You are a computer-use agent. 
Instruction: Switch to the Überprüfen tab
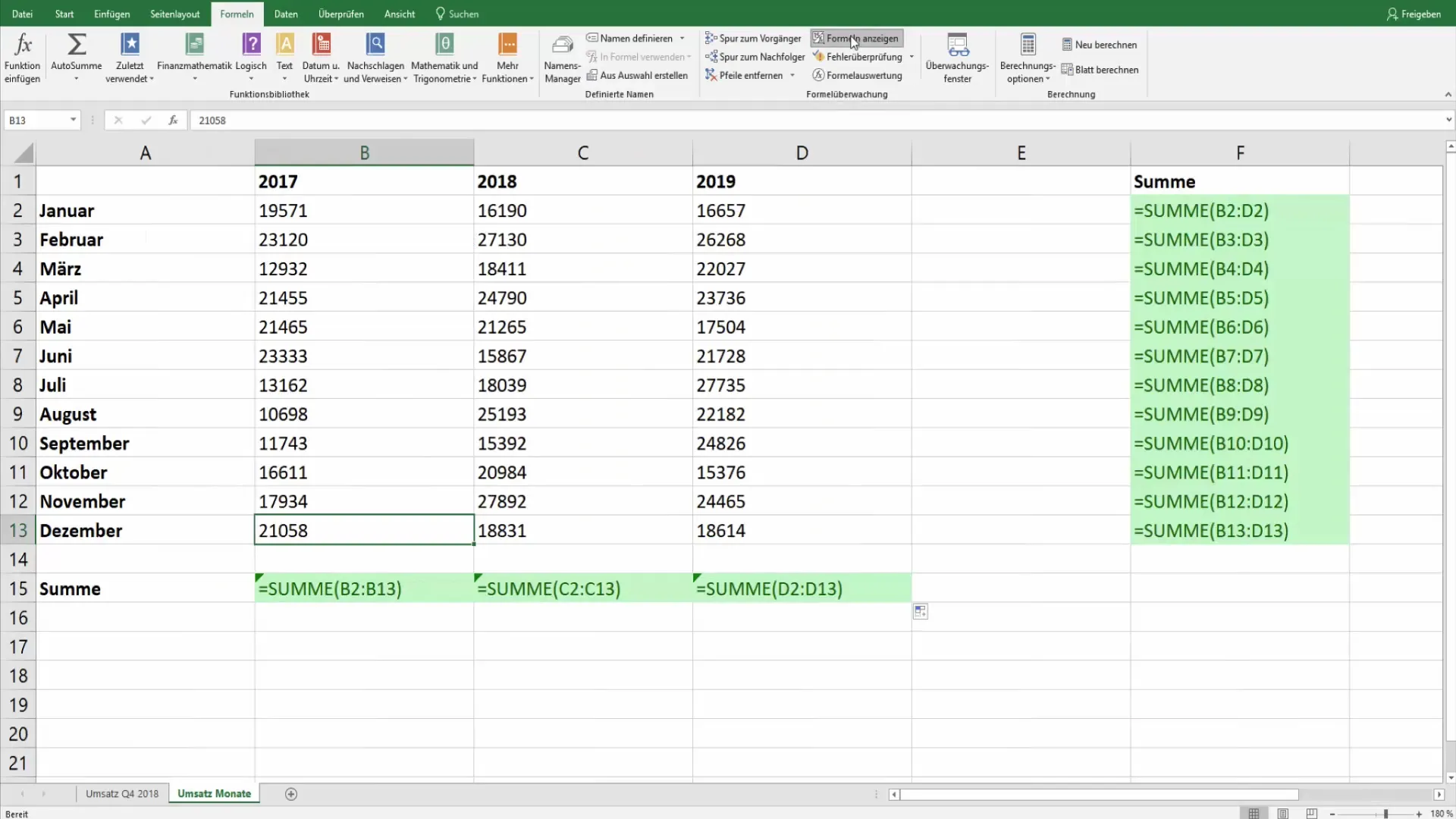(341, 14)
